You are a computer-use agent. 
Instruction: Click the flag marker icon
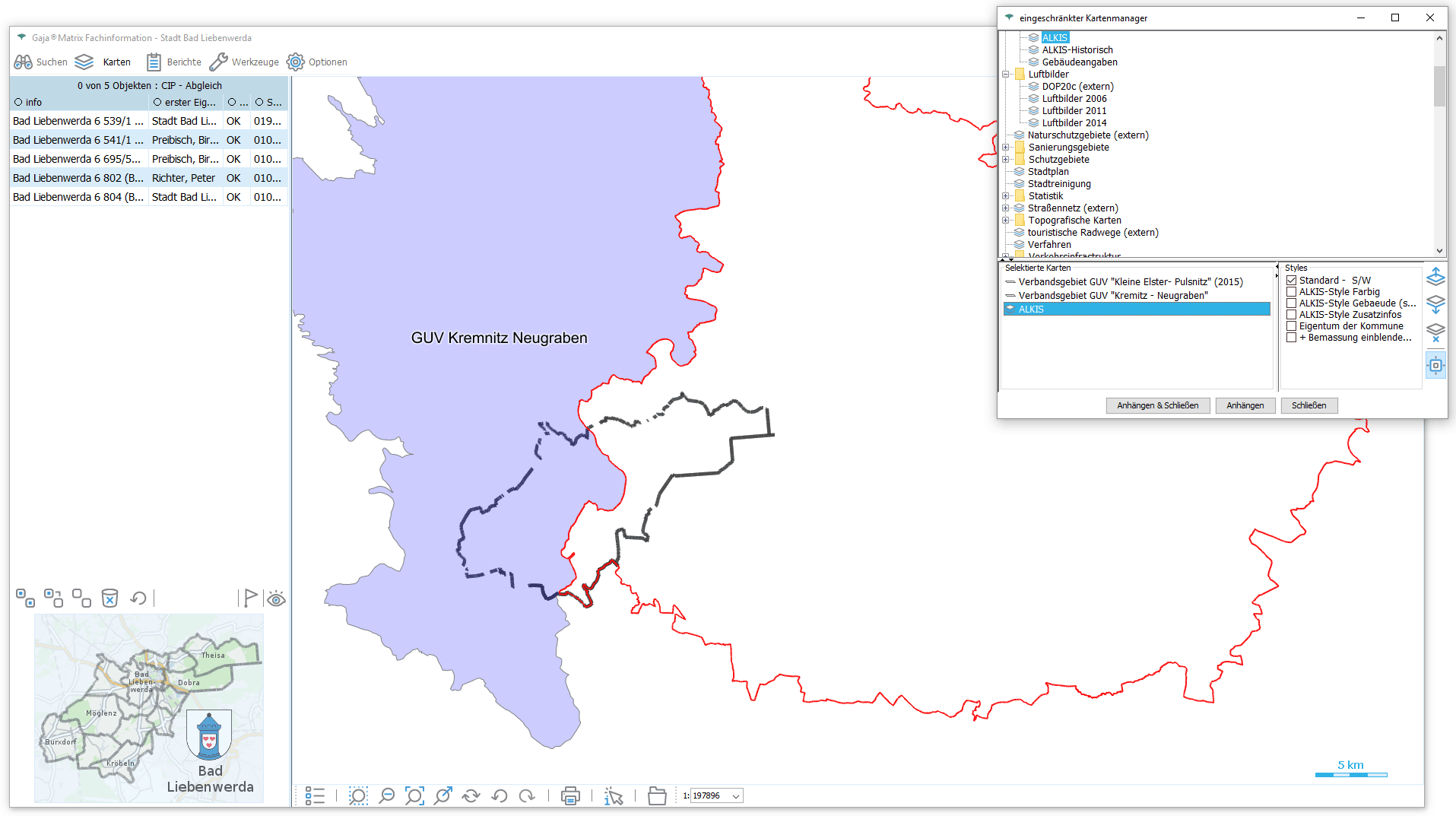249,599
